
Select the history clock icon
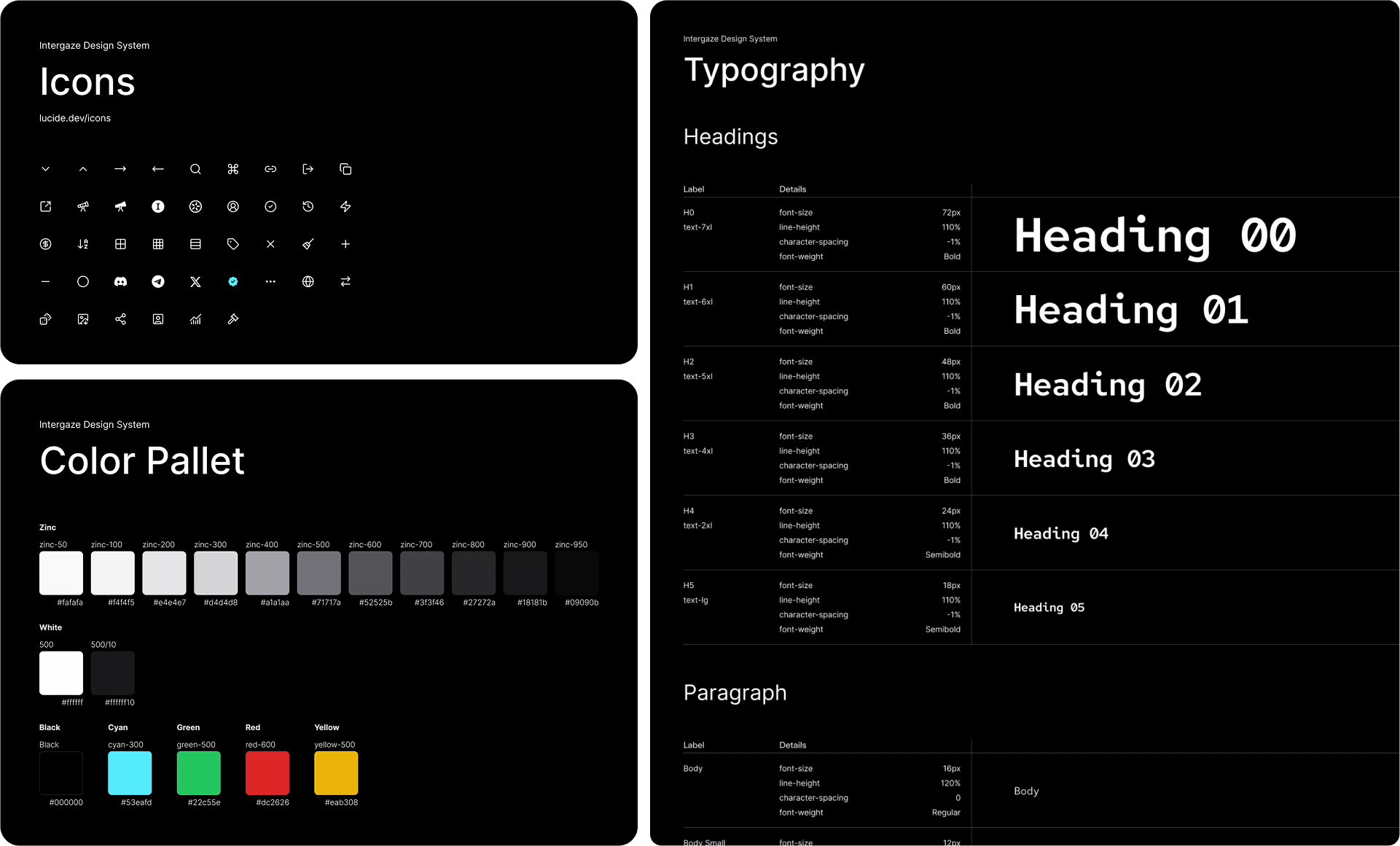[308, 207]
